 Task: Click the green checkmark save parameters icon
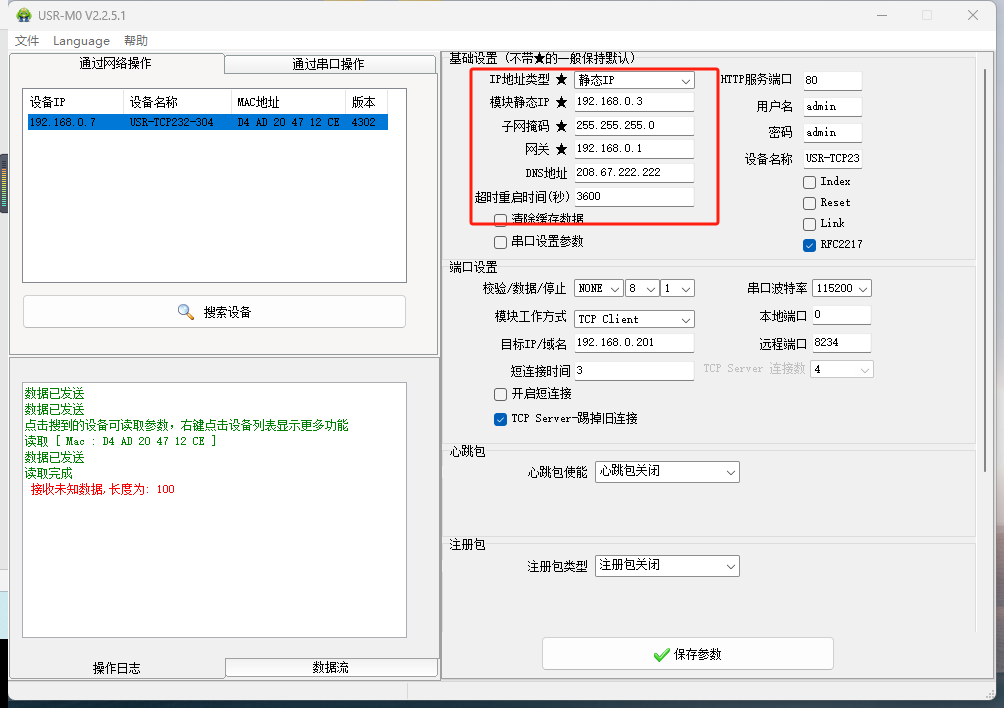click(660, 654)
